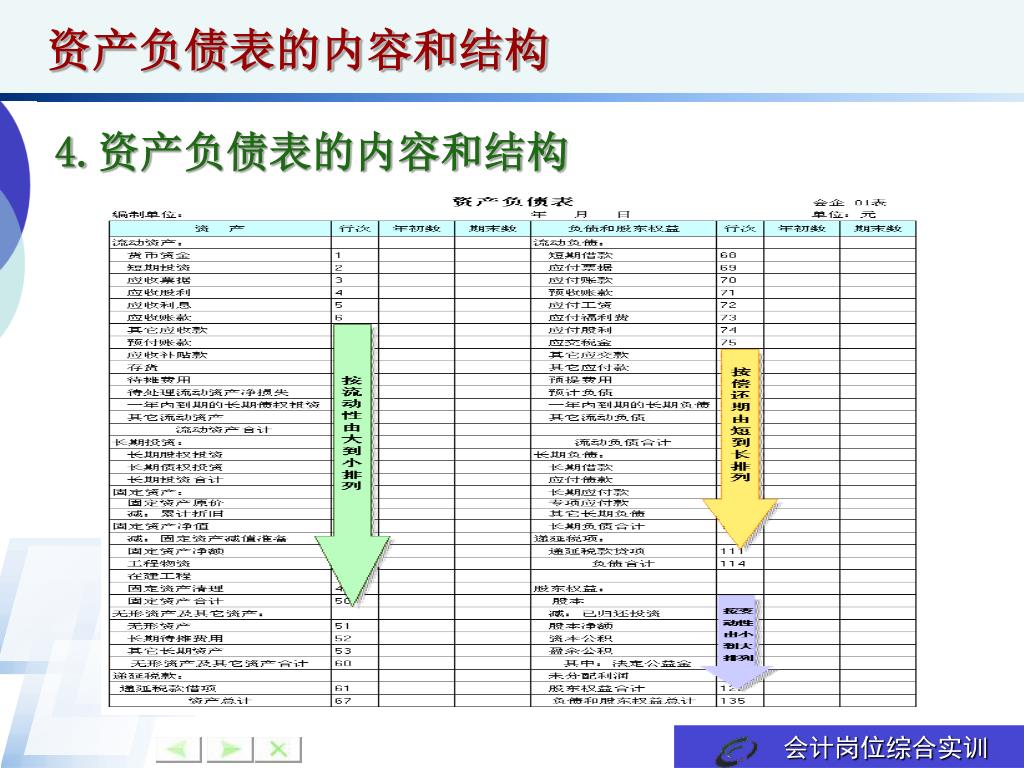This screenshot has height=768, width=1024.
Task: Select the 存货 row
Action: pyautogui.click(x=142, y=367)
